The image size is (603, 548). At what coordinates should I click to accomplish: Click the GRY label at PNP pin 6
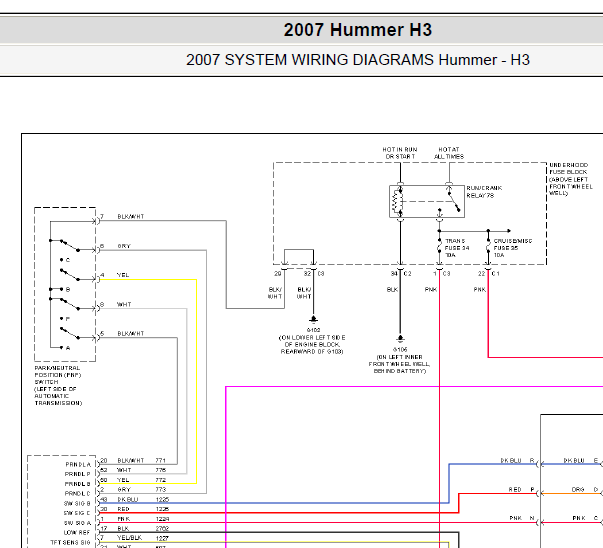pyautogui.click(x=124, y=246)
